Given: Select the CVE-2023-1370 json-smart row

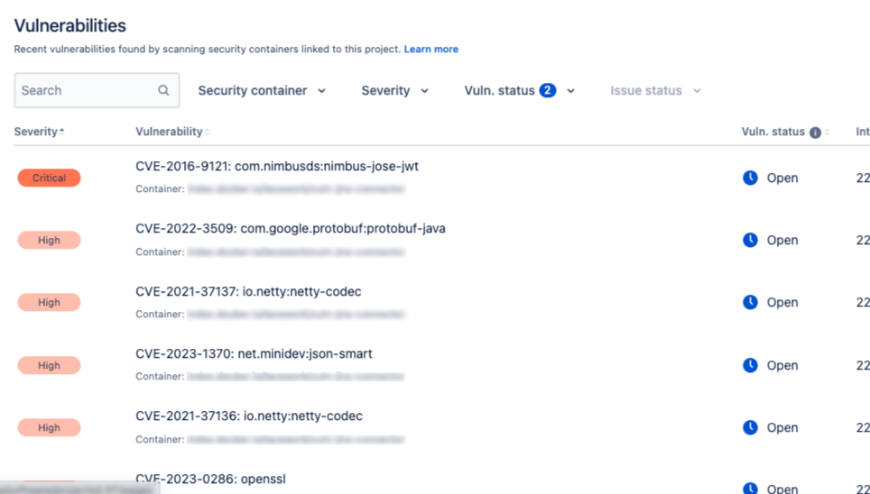Looking at the screenshot, I should 254,354.
